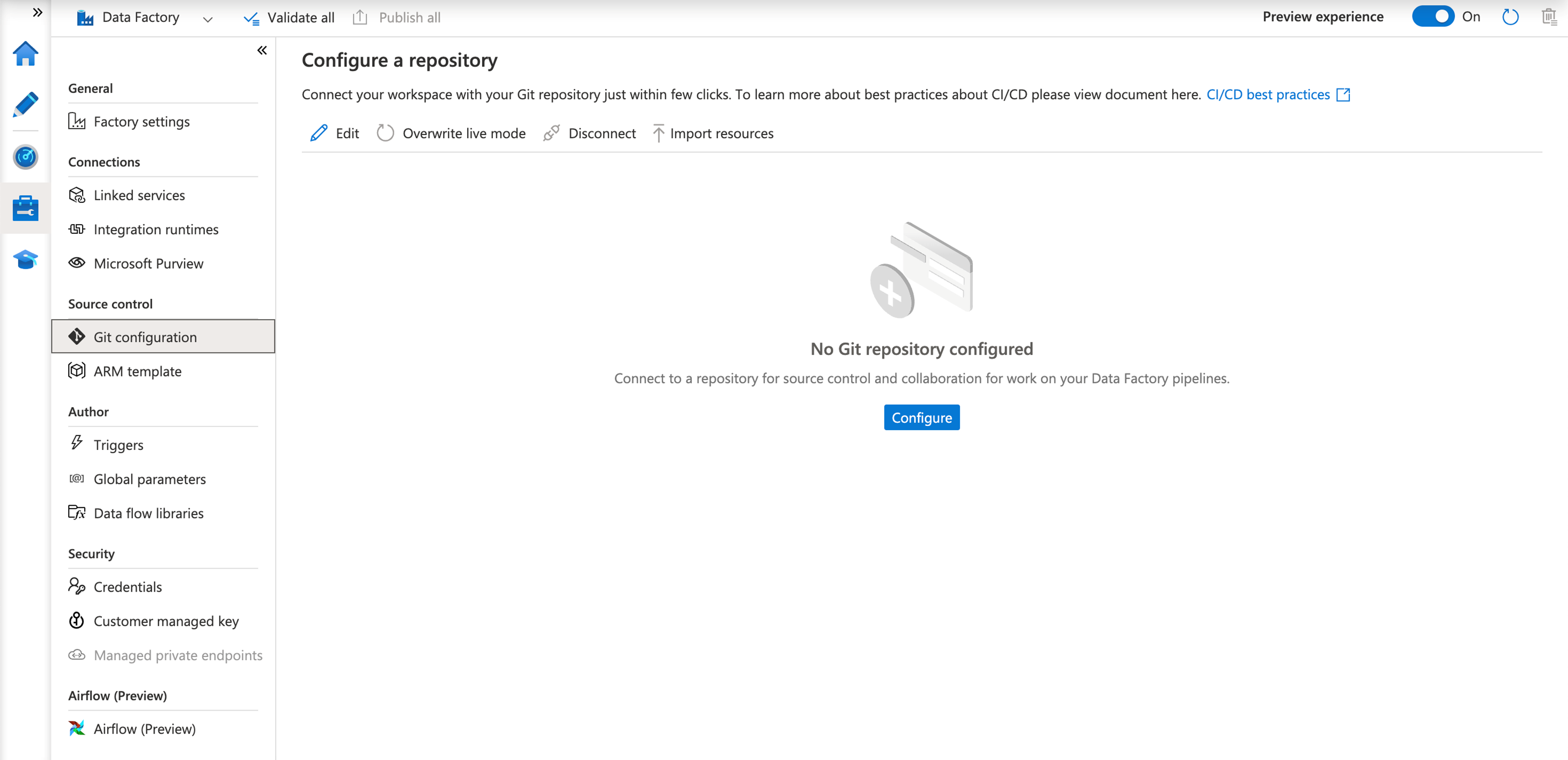Click the discard all trash icon
The height and width of the screenshot is (760, 1568).
click(1549, 17)
